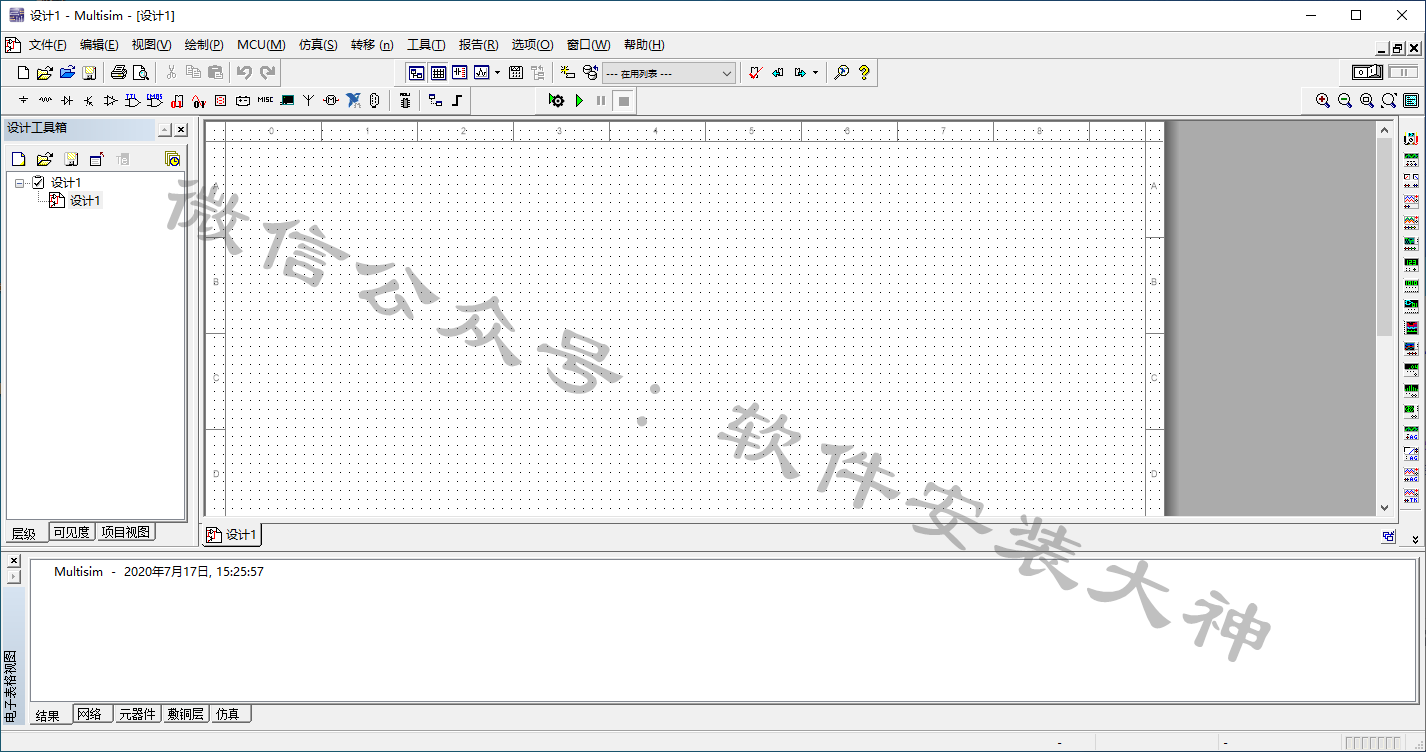Place a MISC component
The image size is (1426, 752).
(265, 100)
